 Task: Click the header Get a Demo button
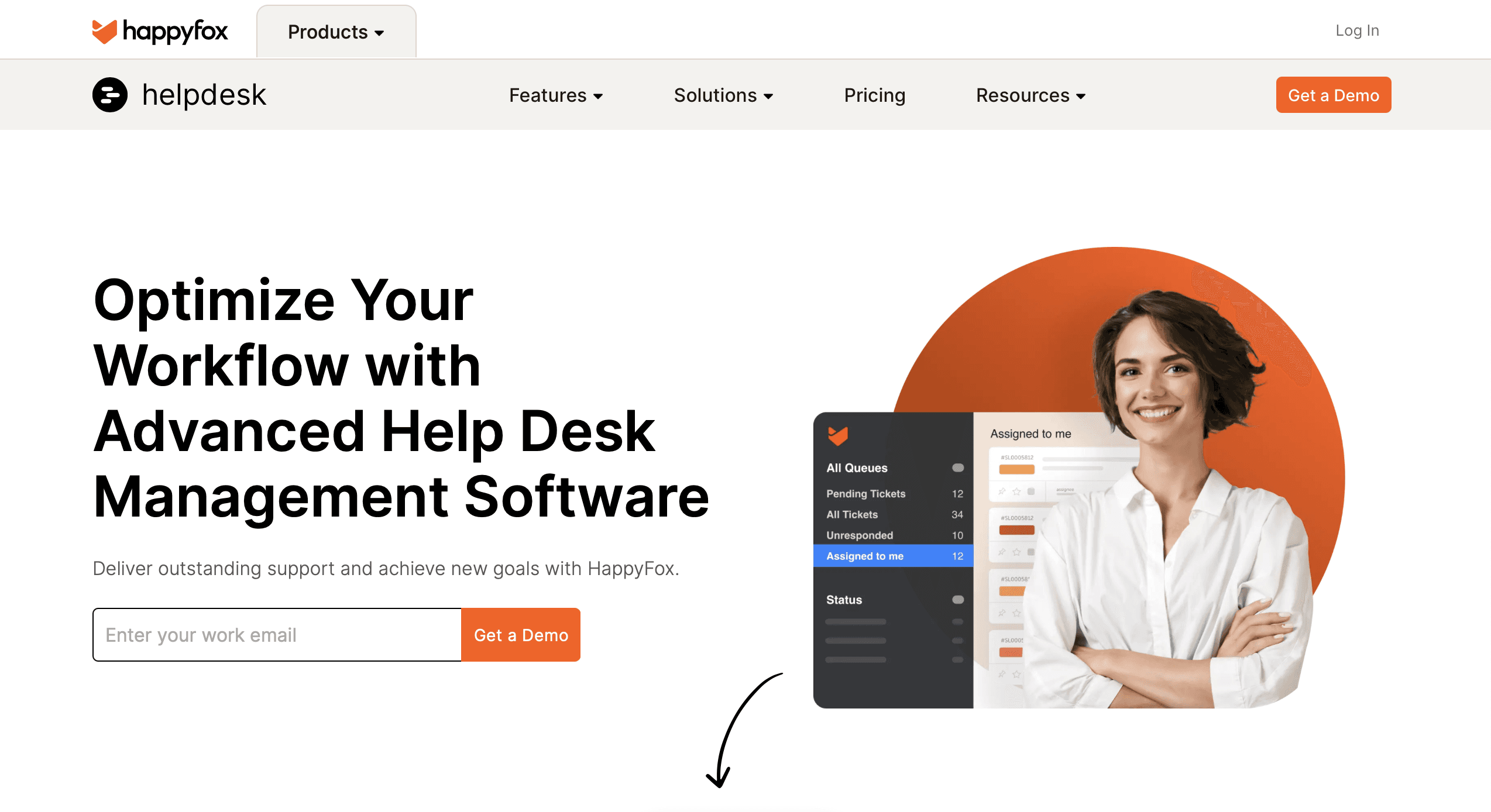coord(1334,95)
